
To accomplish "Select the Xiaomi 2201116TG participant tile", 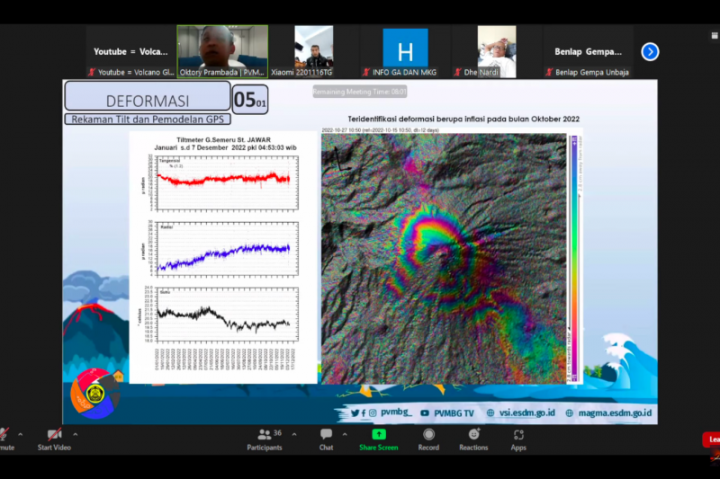I will [x=313, y=51].
